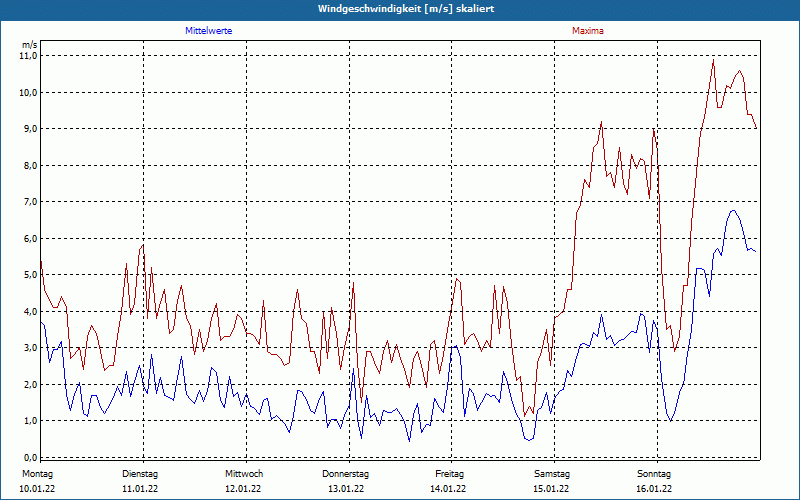
Task: Click the Freitag day label
Action: (449, 474)
